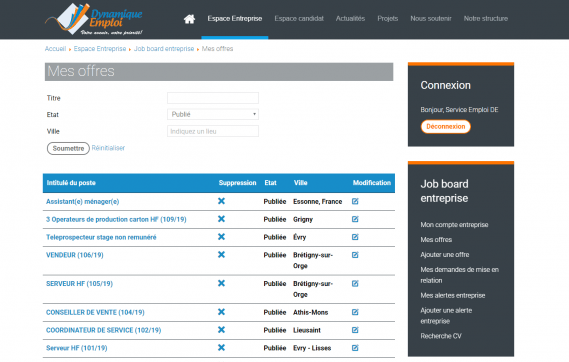Viewport: 569px width, 362px height.
Task: Click the Suppression column header
Action: (x=237, y=183)
